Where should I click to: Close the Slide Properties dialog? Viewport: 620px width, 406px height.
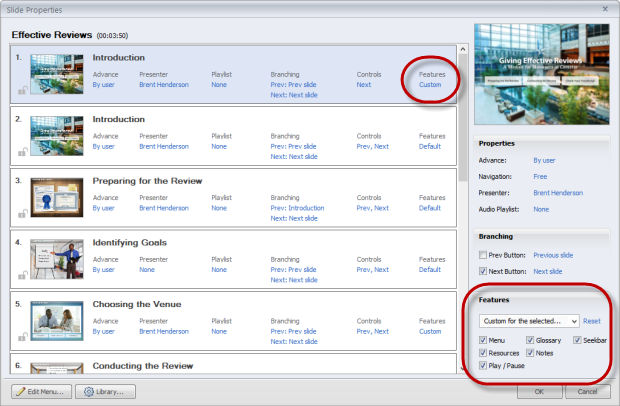(606, 9)
